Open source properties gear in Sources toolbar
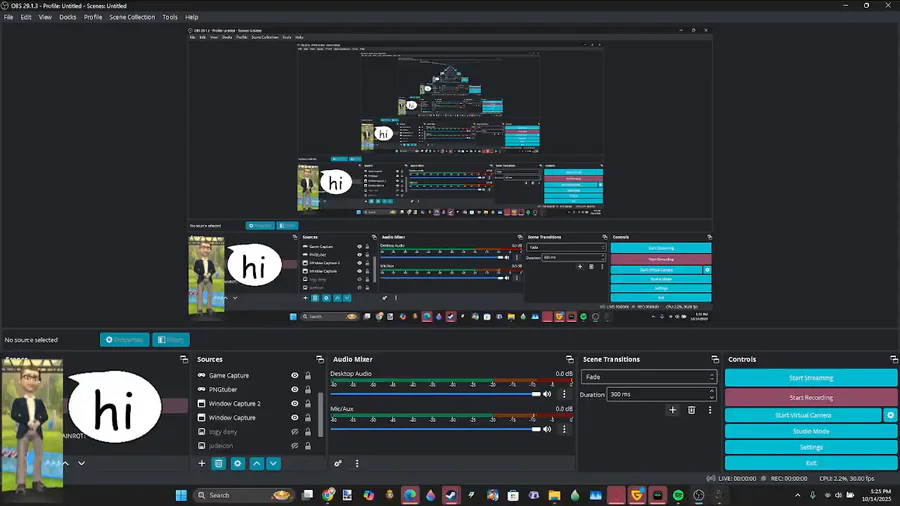Screen dimensions: 900x506 click(238, 464)
